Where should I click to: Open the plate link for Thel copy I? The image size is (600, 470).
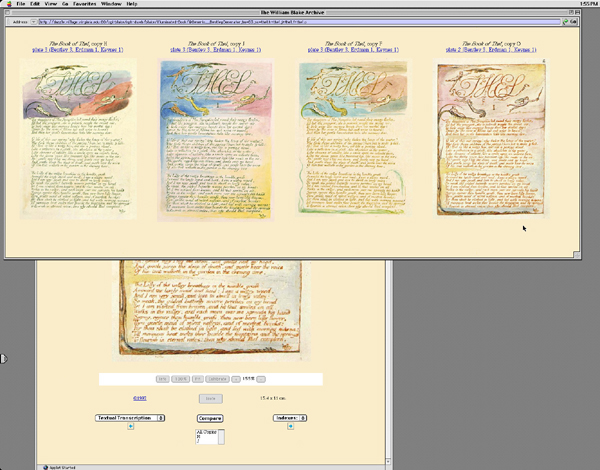216,50
